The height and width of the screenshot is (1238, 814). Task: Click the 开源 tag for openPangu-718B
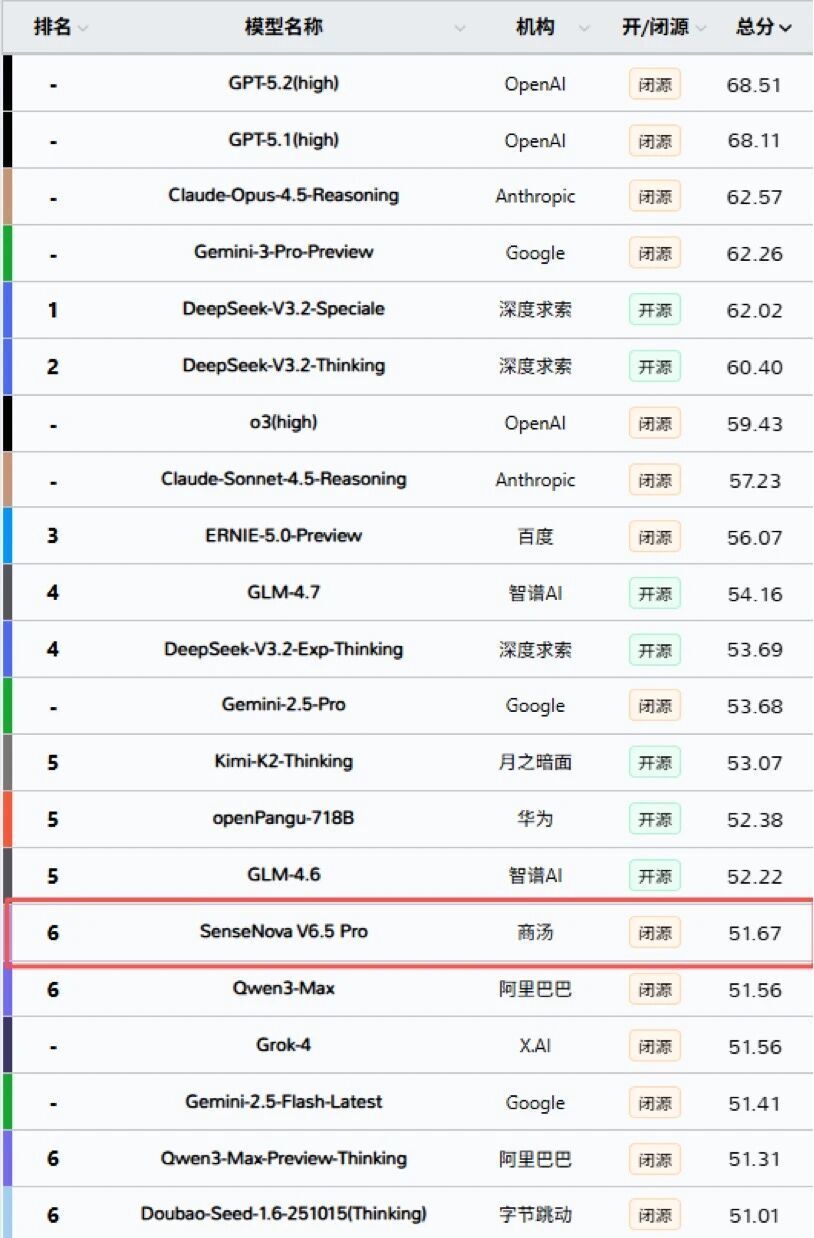[654, 818]
